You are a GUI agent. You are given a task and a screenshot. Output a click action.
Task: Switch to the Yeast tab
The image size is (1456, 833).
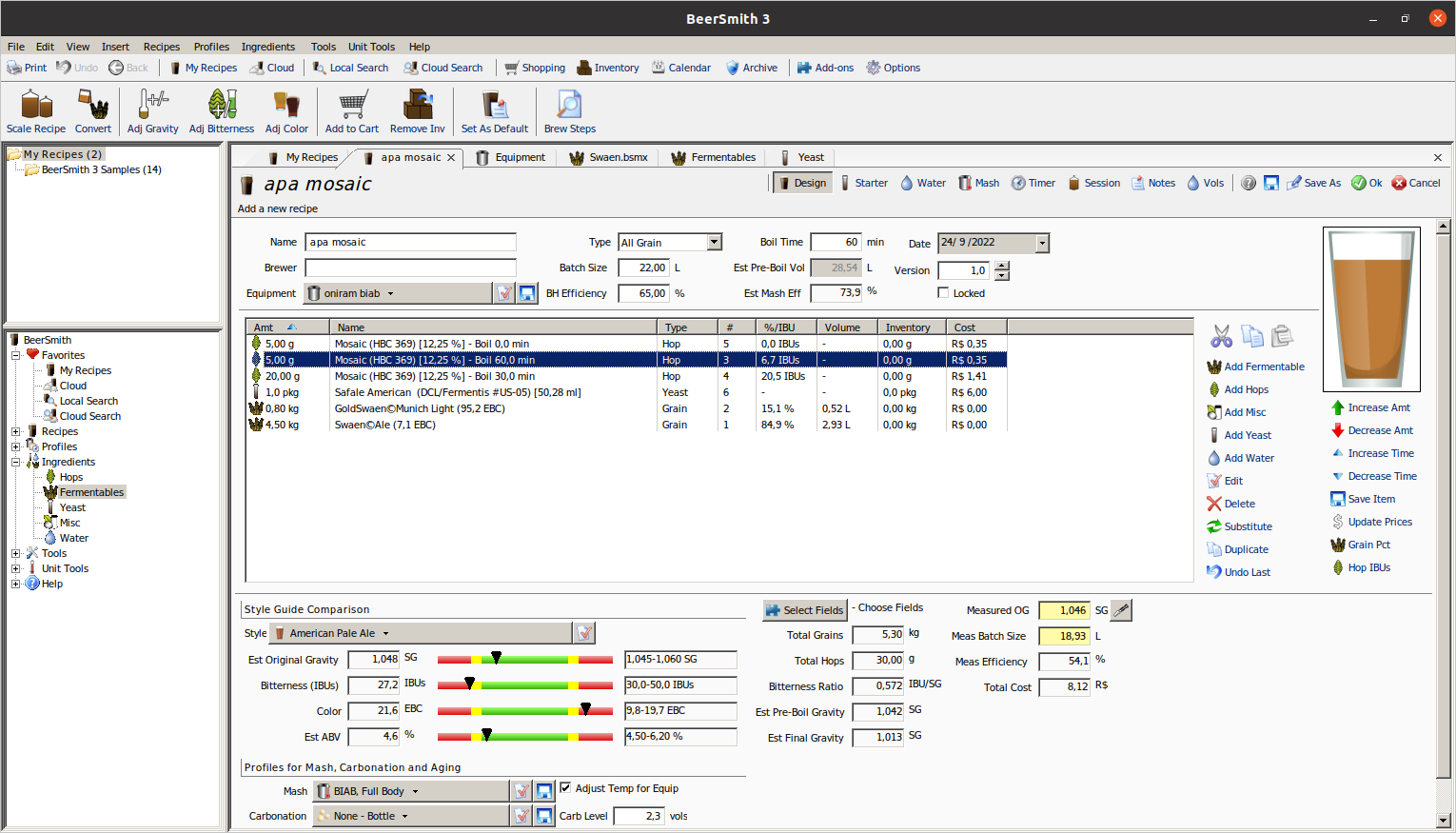pos(801,158)
